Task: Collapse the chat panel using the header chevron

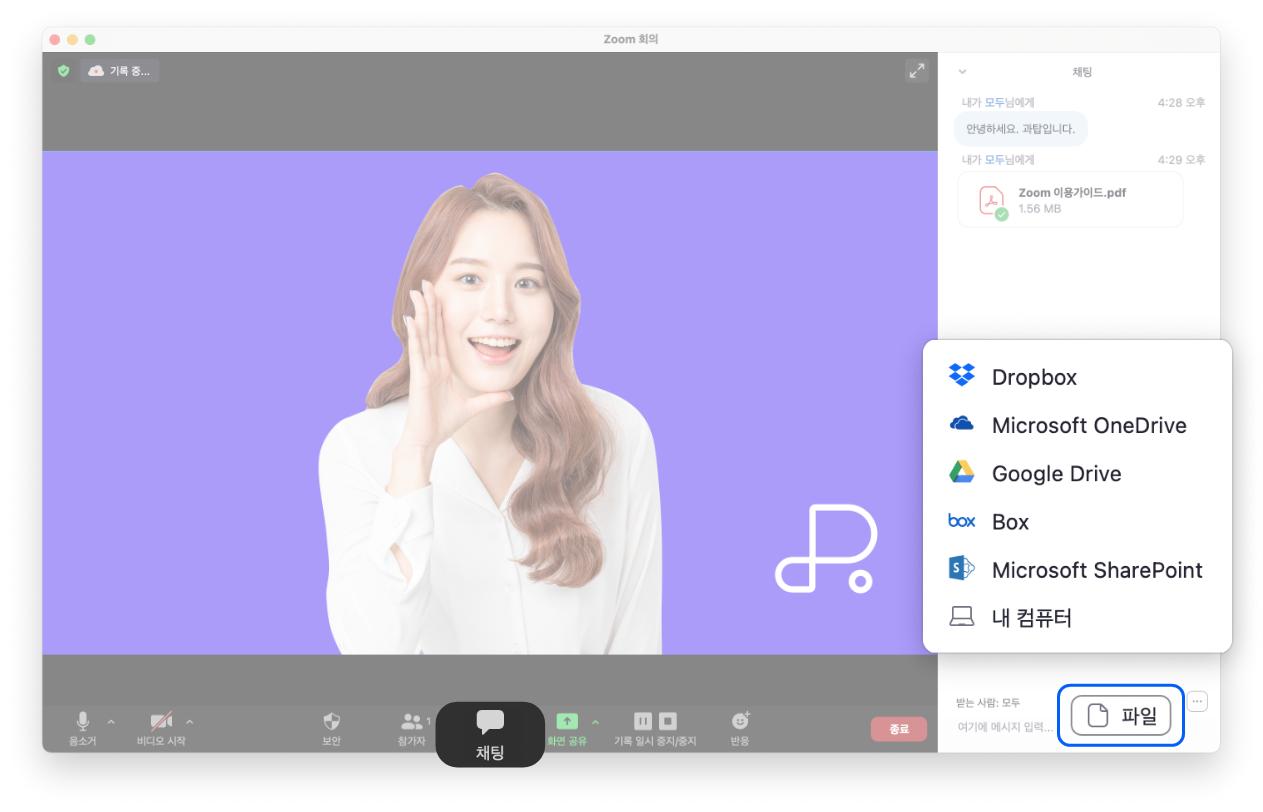Action: click(x=962, y=72)
